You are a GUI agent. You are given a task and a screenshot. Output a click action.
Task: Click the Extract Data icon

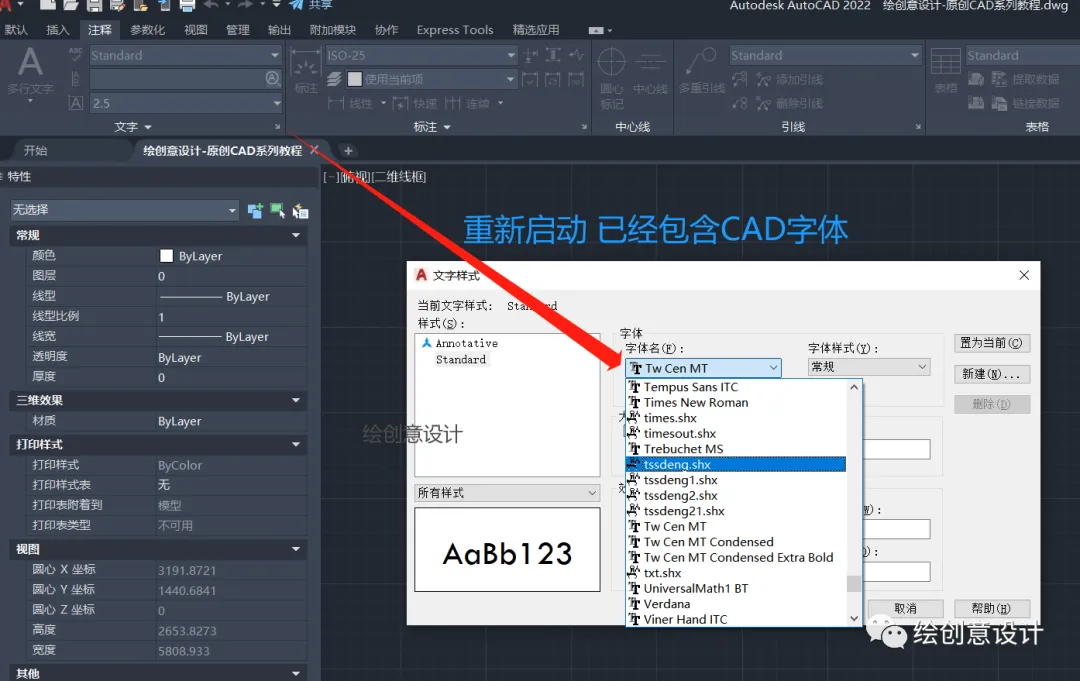click(999, 79)
